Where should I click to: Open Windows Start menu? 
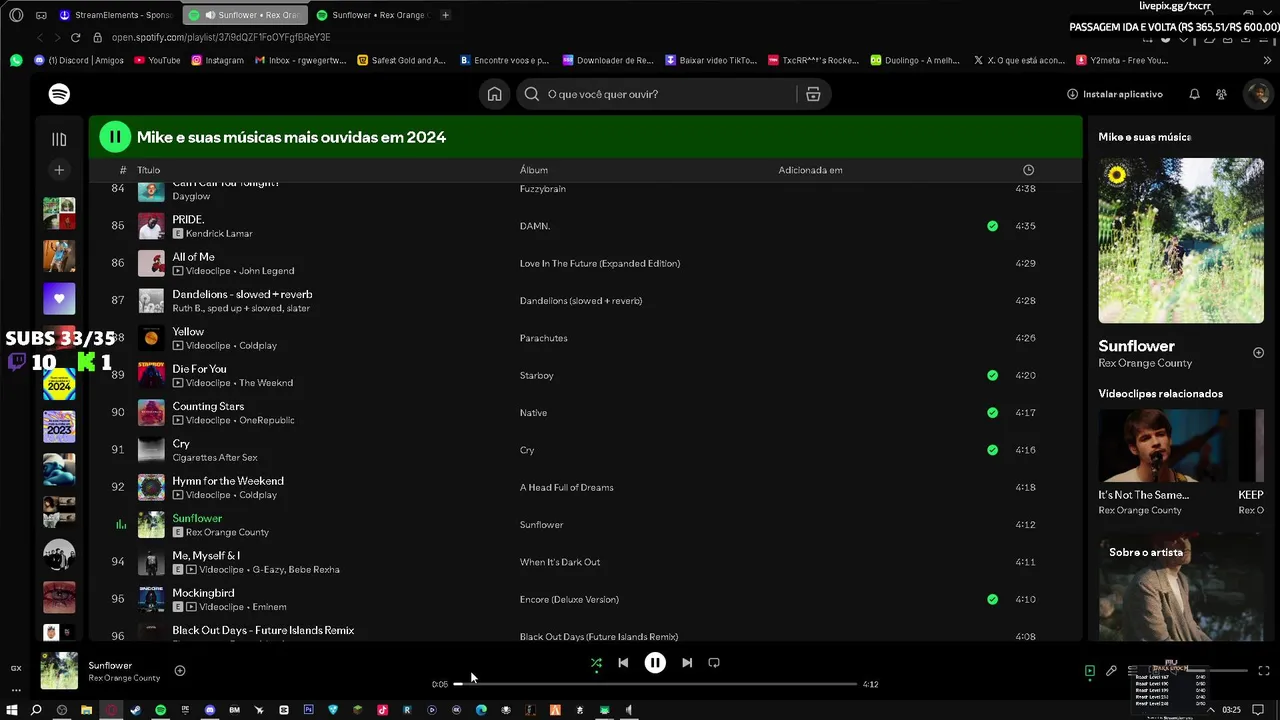[x=13, y=710]
